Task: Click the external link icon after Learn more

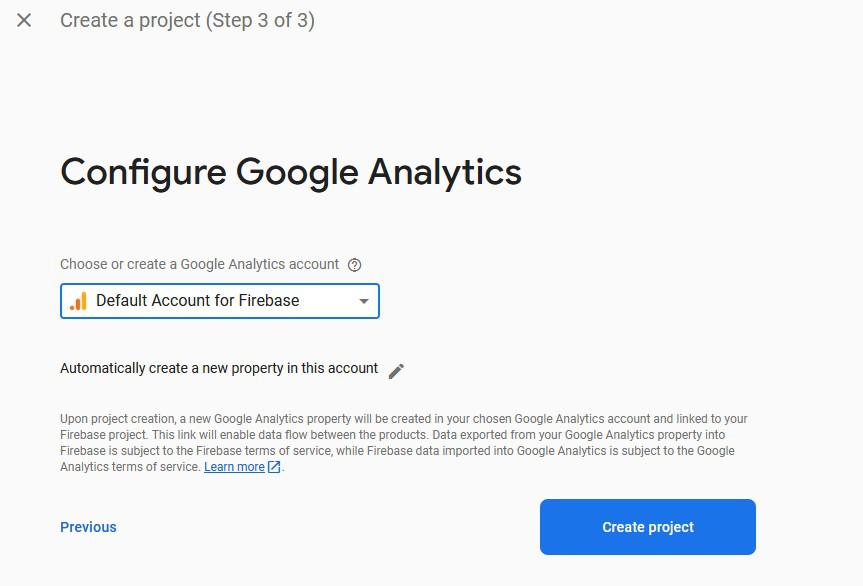Action: [x=274, y=467]
